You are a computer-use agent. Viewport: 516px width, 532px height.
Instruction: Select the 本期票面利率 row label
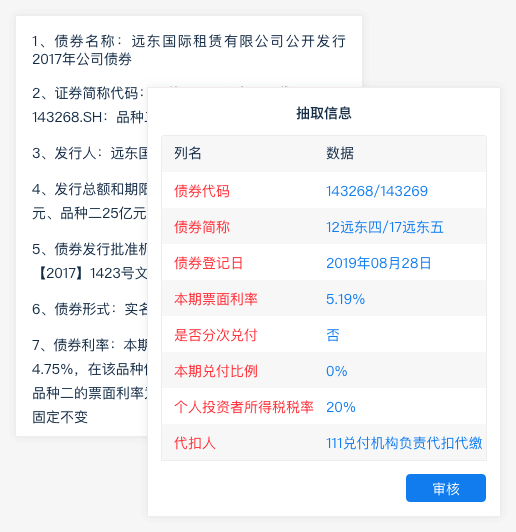click(216, 299)
